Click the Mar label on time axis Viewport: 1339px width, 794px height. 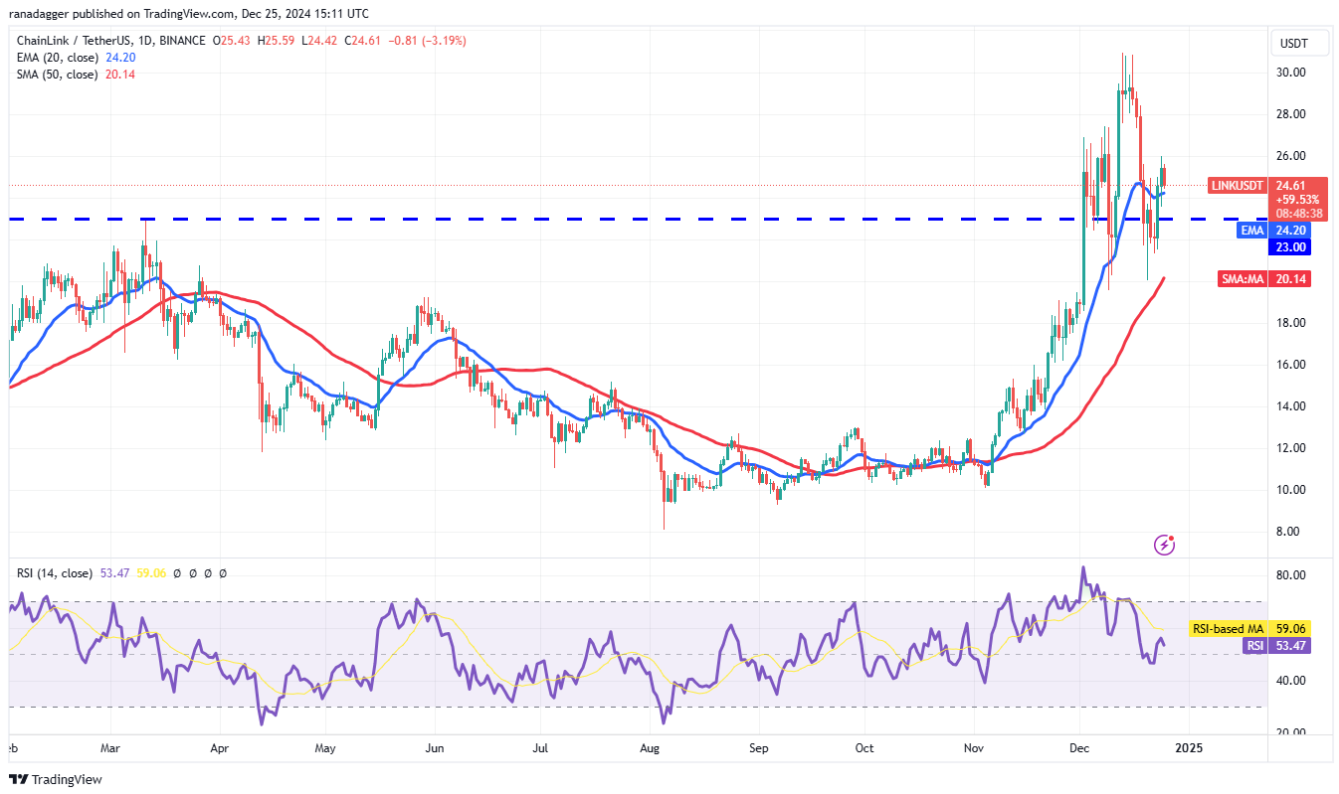(x=111, y=748)
